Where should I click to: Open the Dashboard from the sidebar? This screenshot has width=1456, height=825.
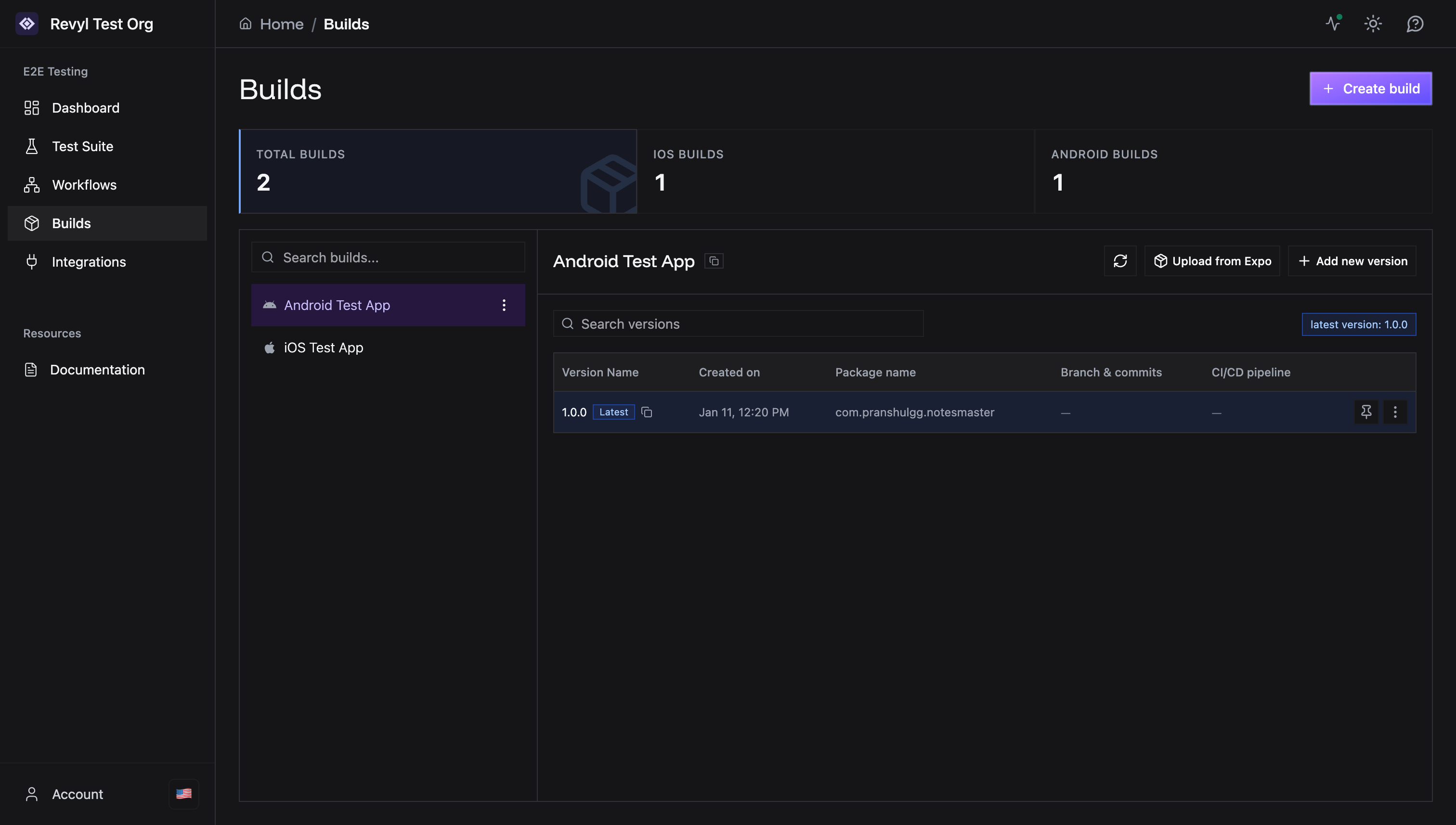point(85,108)
